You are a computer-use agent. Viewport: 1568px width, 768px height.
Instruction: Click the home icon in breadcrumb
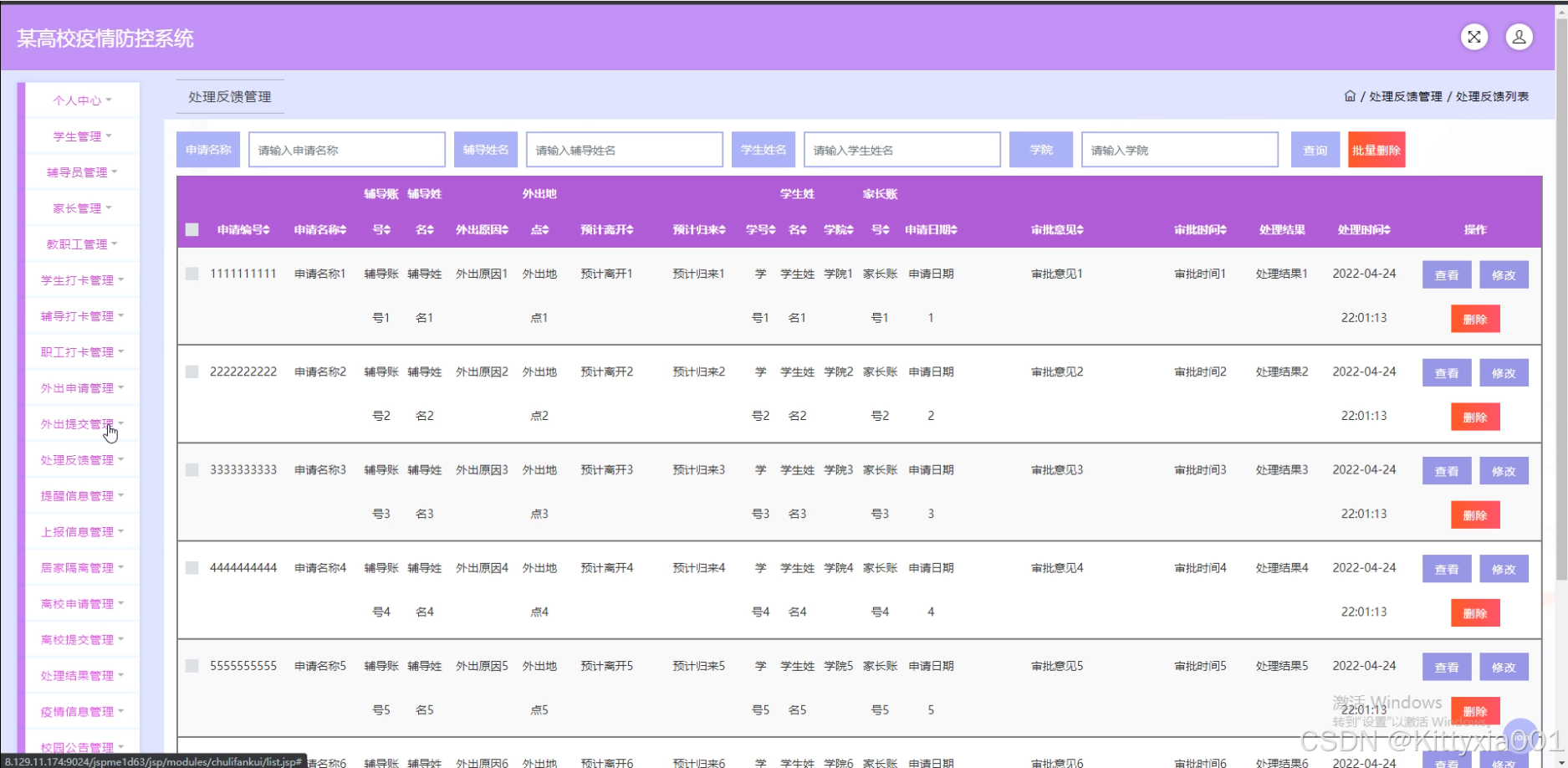click(1349, 96)
